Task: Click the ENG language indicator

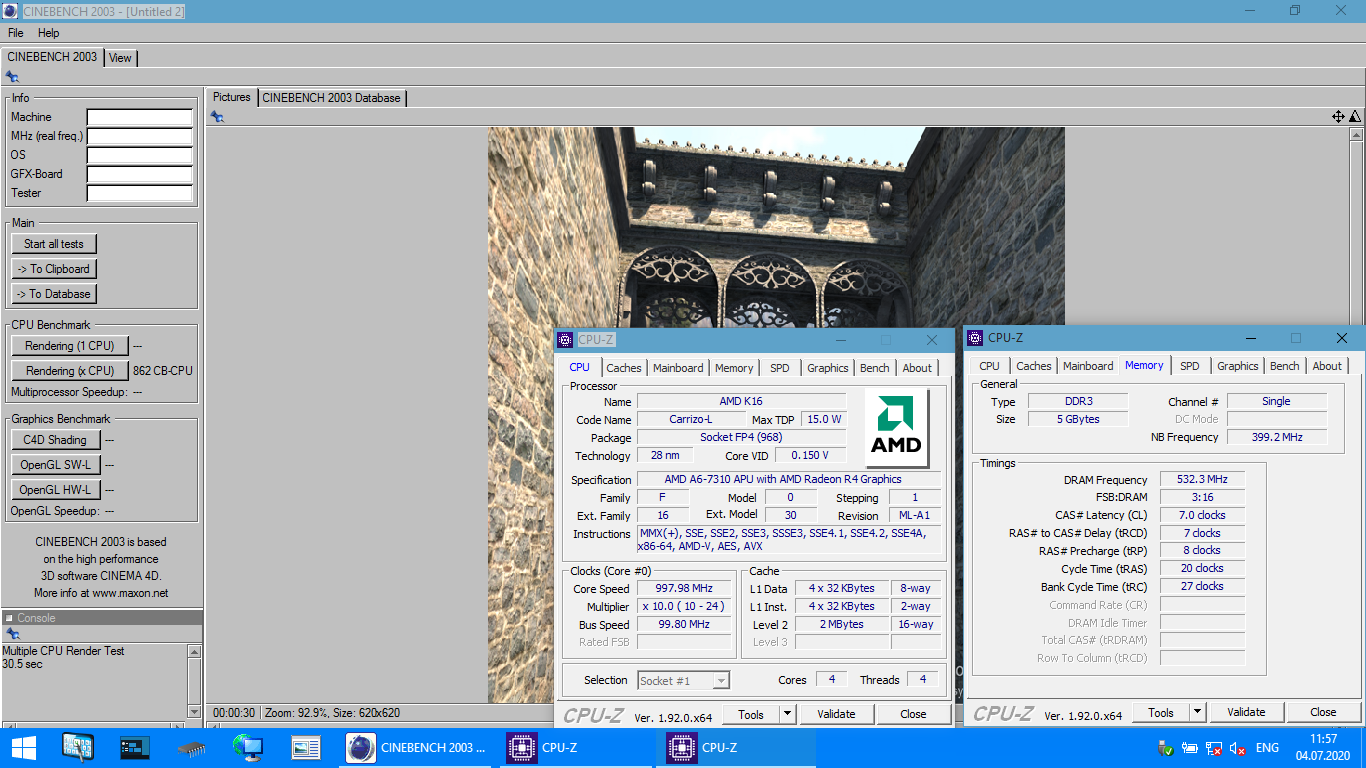Action: (x=1267, y=748)
